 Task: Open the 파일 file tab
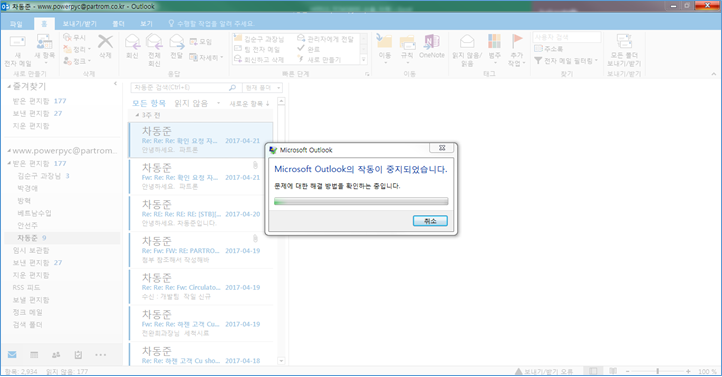(x=16, y=23)
